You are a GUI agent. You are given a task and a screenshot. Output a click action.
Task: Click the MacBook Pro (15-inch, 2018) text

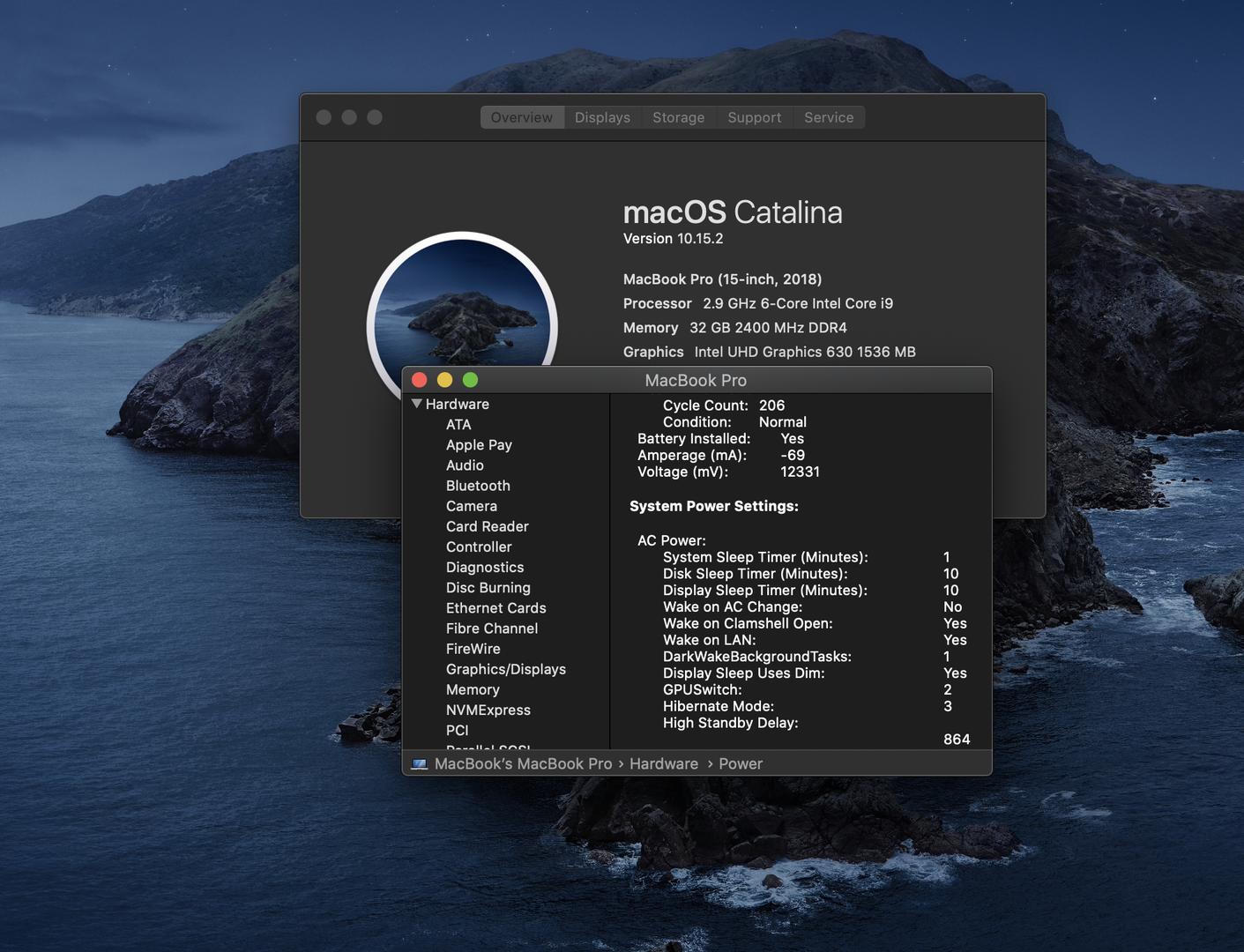(722, 279)
